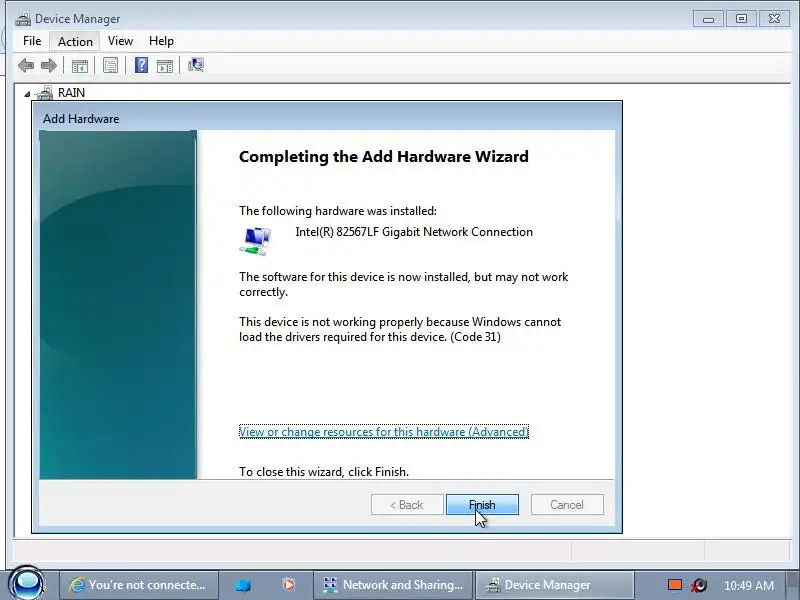Image resolution: width=800 pixels, height=600 pixels.
Task: Open the File menu
Action: (x=32, y=41)
